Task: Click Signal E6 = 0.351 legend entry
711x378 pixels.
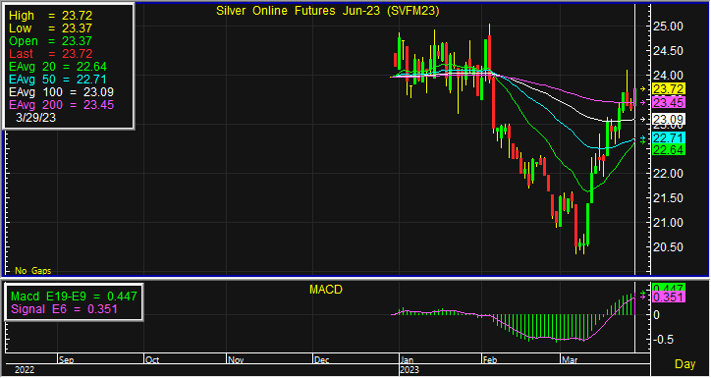Action: (x=64, y=309)
